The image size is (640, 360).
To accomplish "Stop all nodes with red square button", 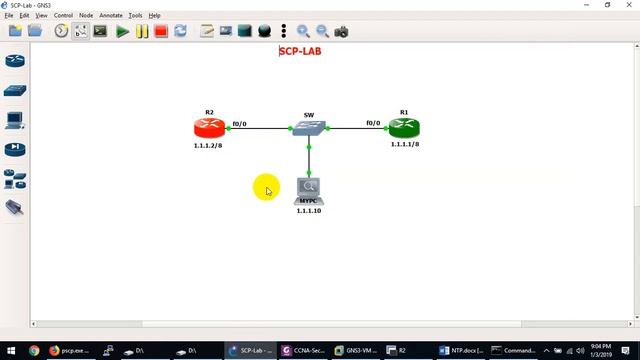I will click(x=161, y=31).
